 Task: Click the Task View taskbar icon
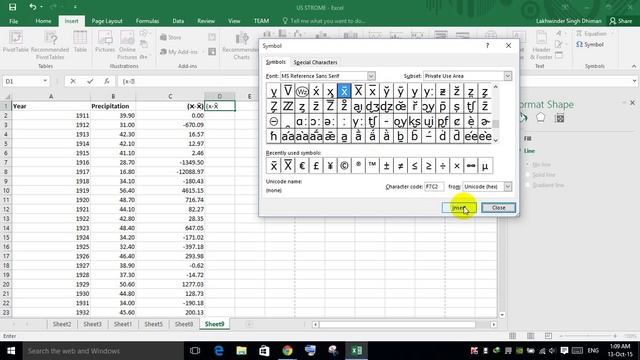195,351
